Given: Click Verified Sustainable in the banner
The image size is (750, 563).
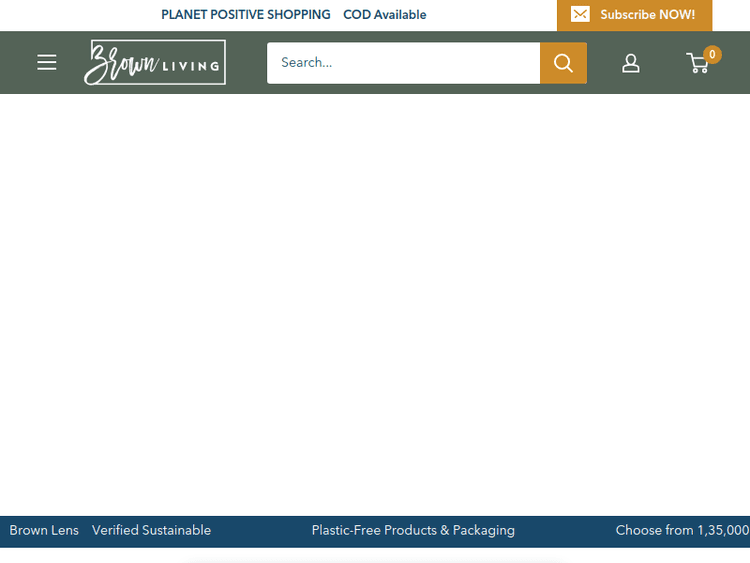Looking at the screenshot, I should (x=151, y=530).
